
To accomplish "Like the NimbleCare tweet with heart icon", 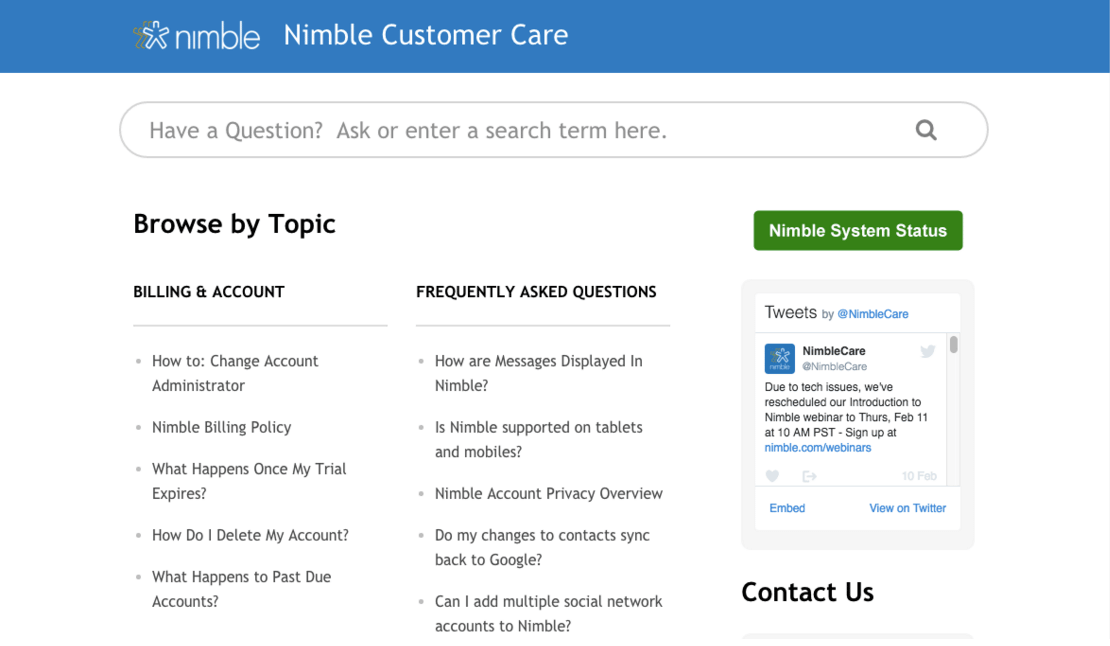I will coord(772,476).
